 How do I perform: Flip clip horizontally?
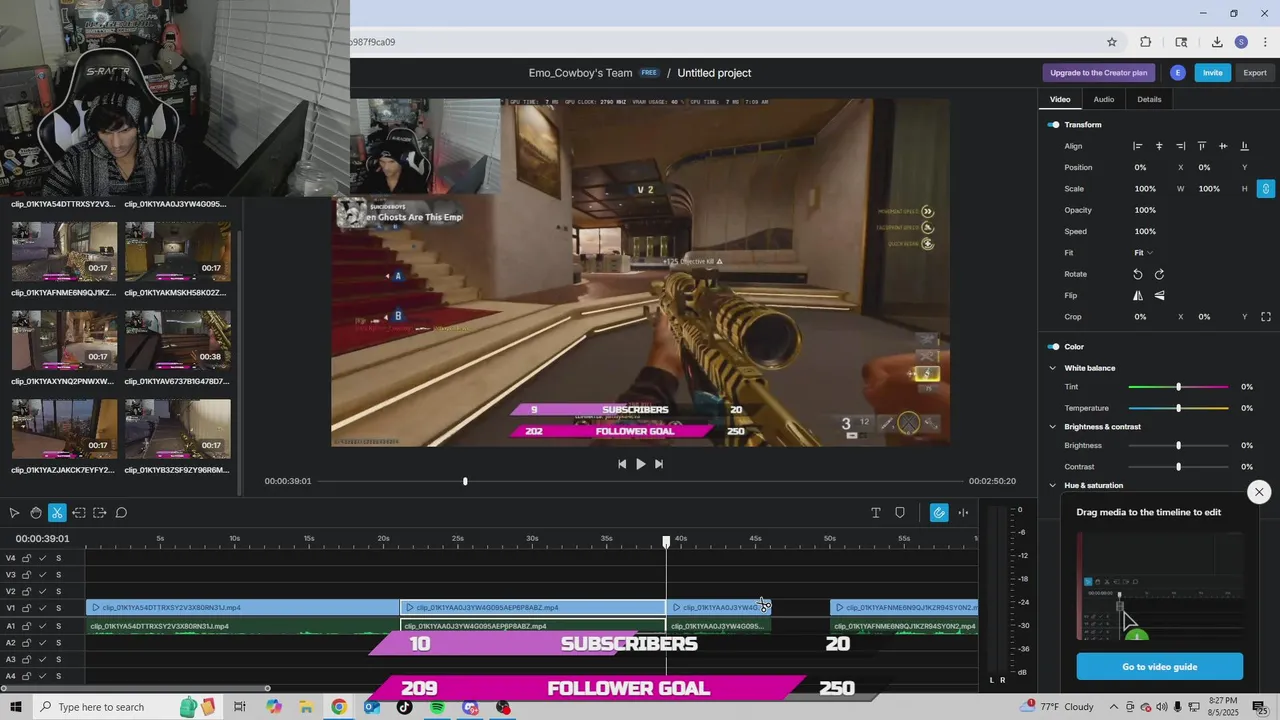point(1138,296)
